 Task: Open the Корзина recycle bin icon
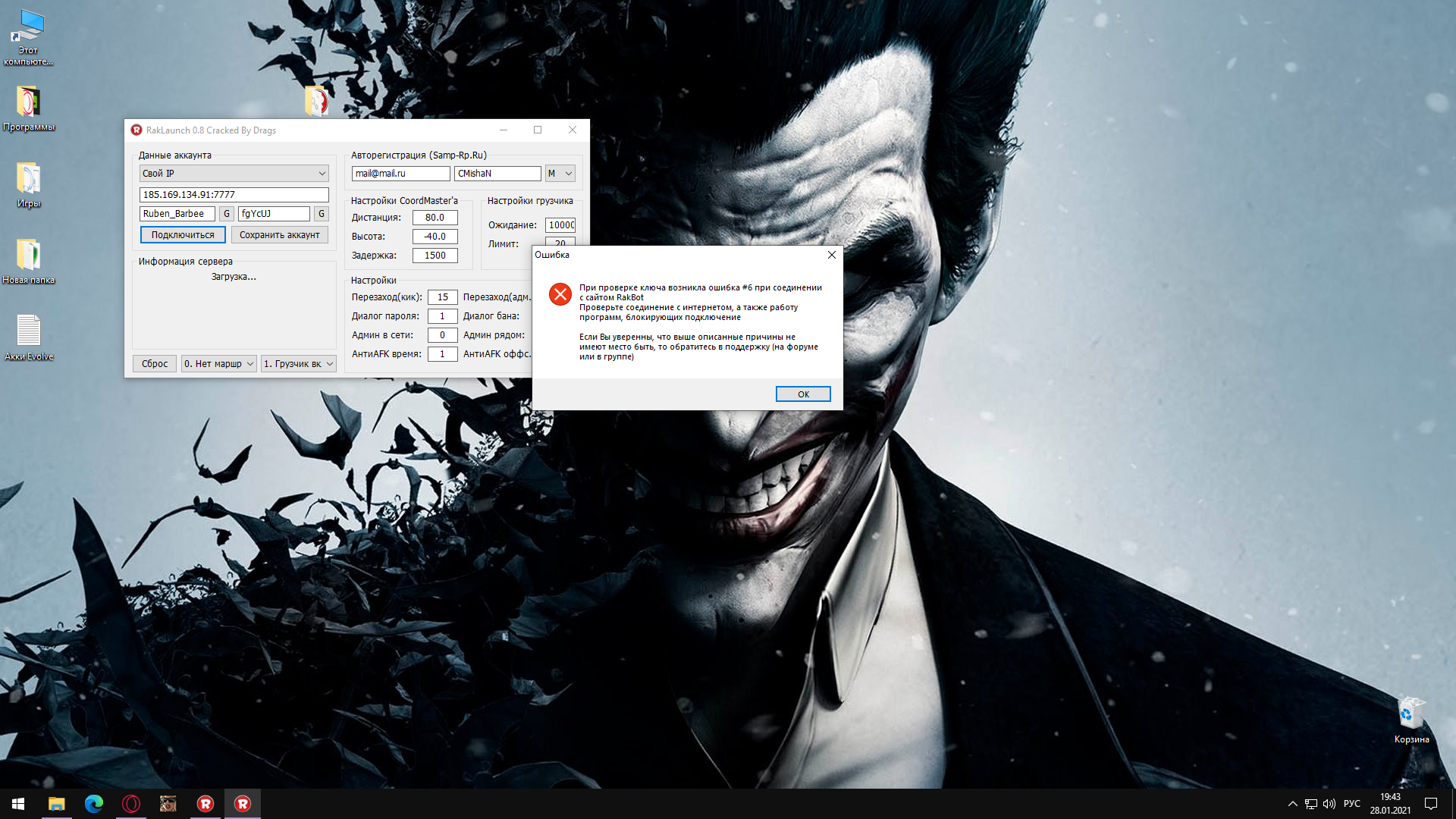tap(1411, 714)
